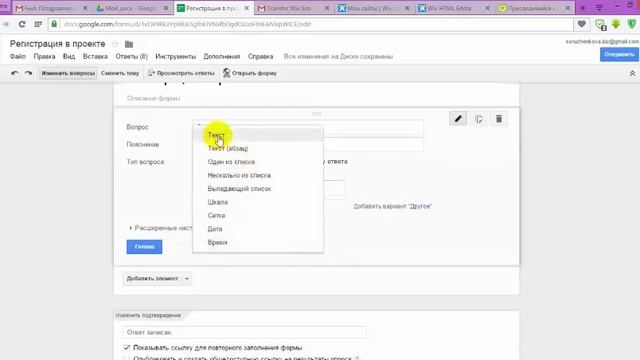This screenshot has width=640, height=360.
Task: Delete the question using the trash icon
Action: [x=499, y=119]
